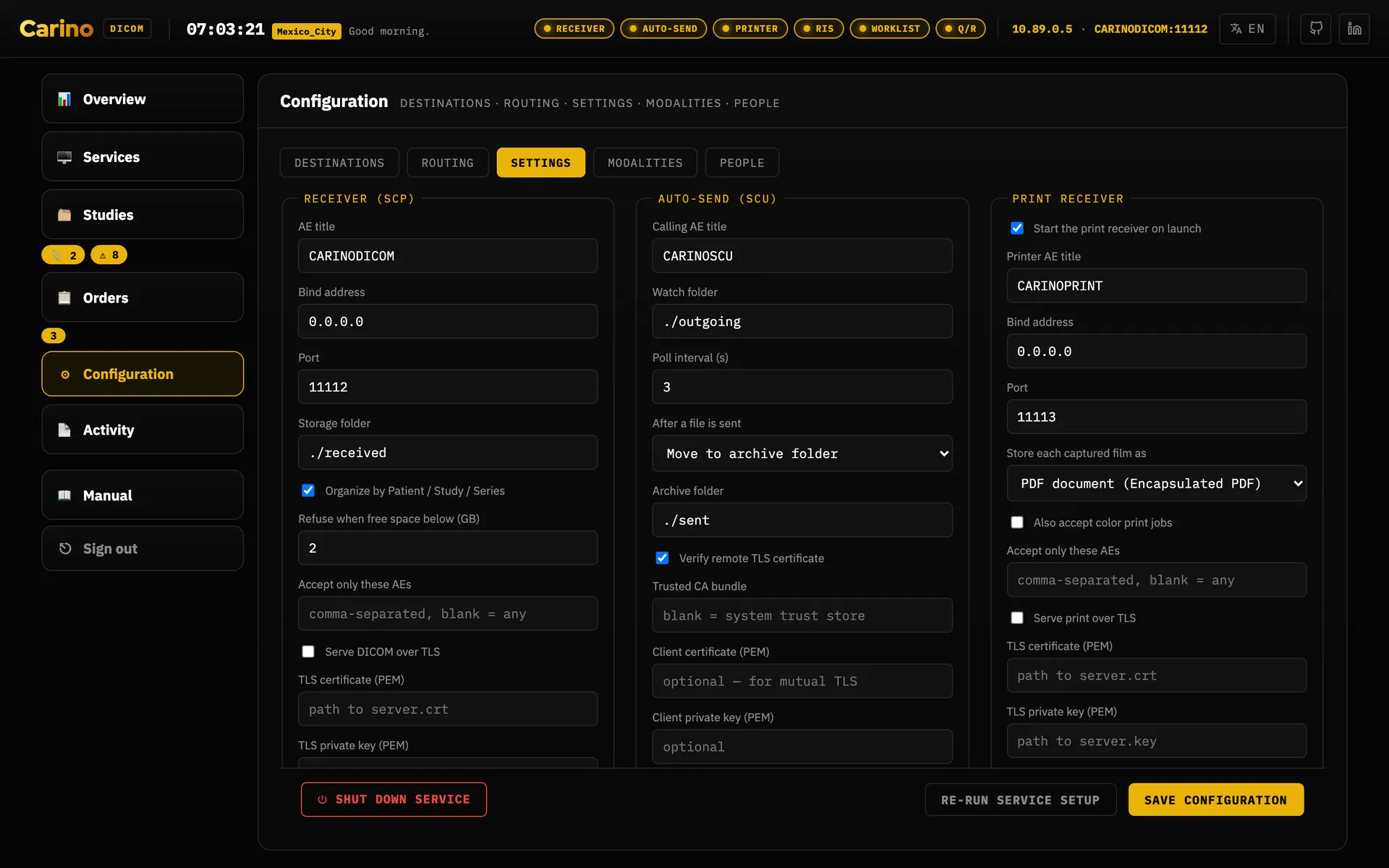Viewport: 1389px width, 868px height.
Task: Click the Manual book icon
Action: click(64, 495)
